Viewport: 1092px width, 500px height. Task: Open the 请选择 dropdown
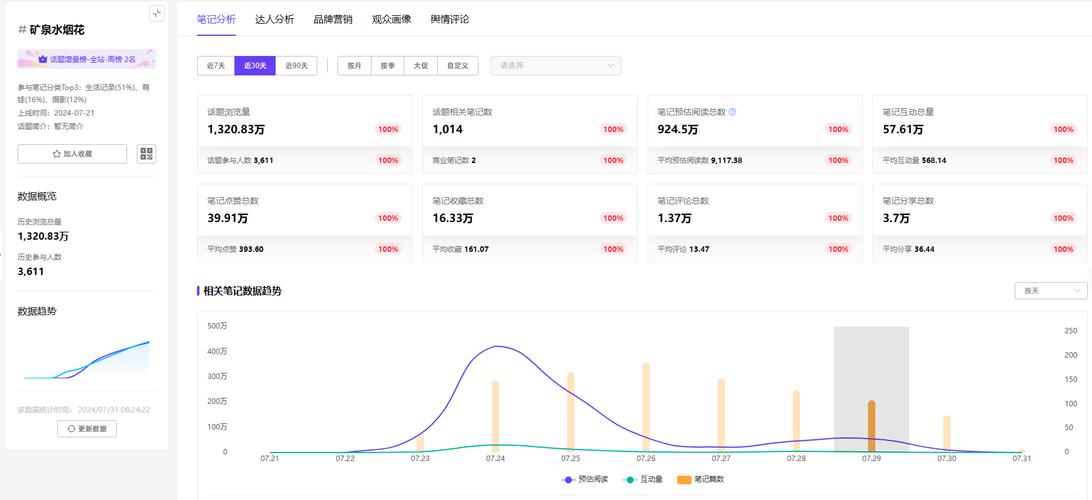coord(555,66)
